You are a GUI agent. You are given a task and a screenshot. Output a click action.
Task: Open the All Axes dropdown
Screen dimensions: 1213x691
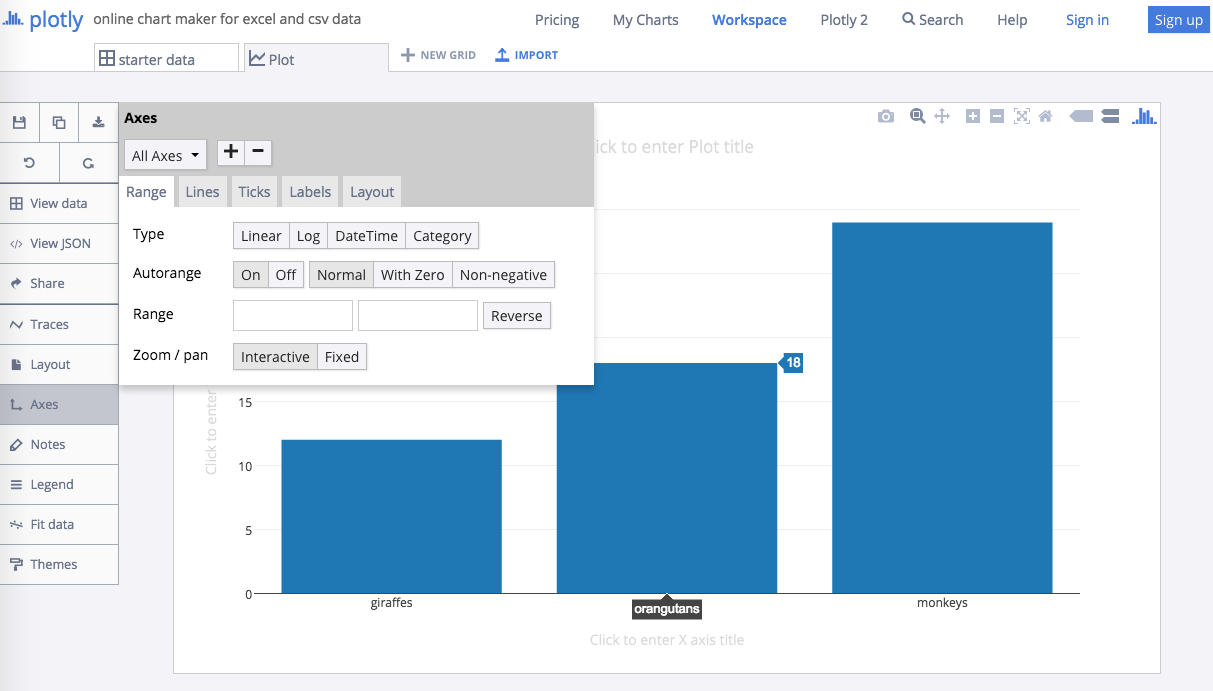pos(164,155)
